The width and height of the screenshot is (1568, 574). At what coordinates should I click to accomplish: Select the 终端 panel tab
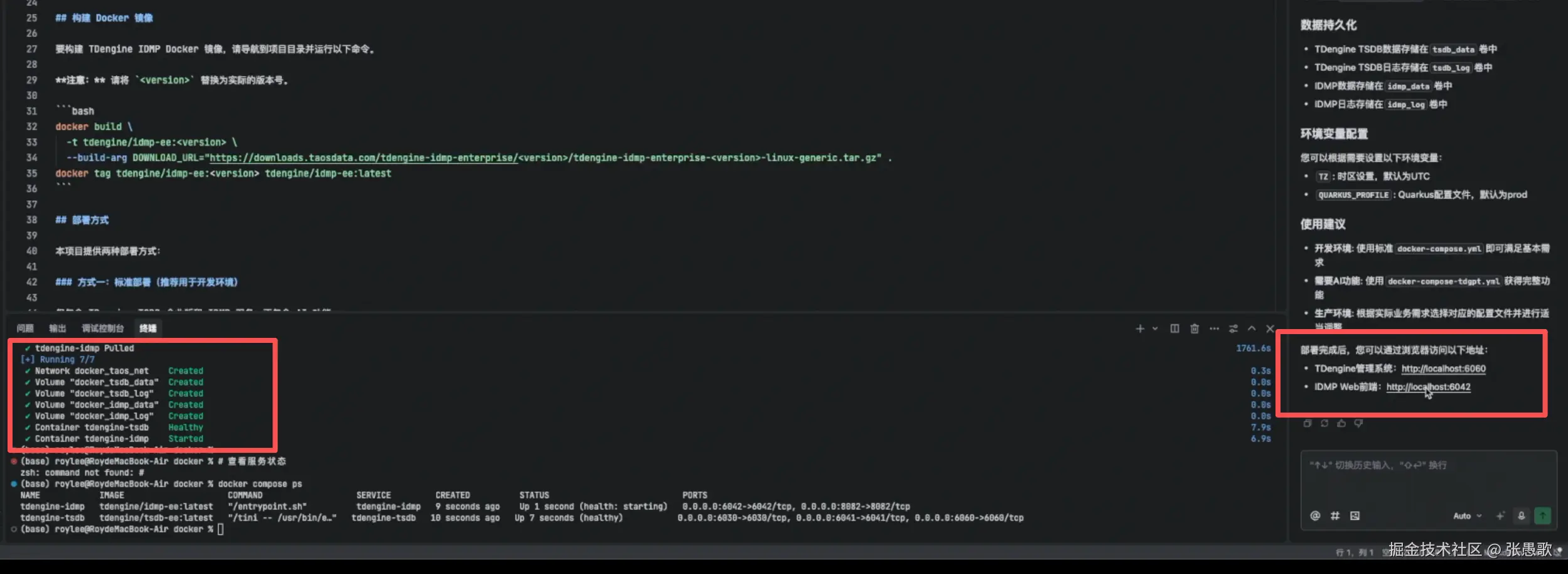click(x=148, y=328)
